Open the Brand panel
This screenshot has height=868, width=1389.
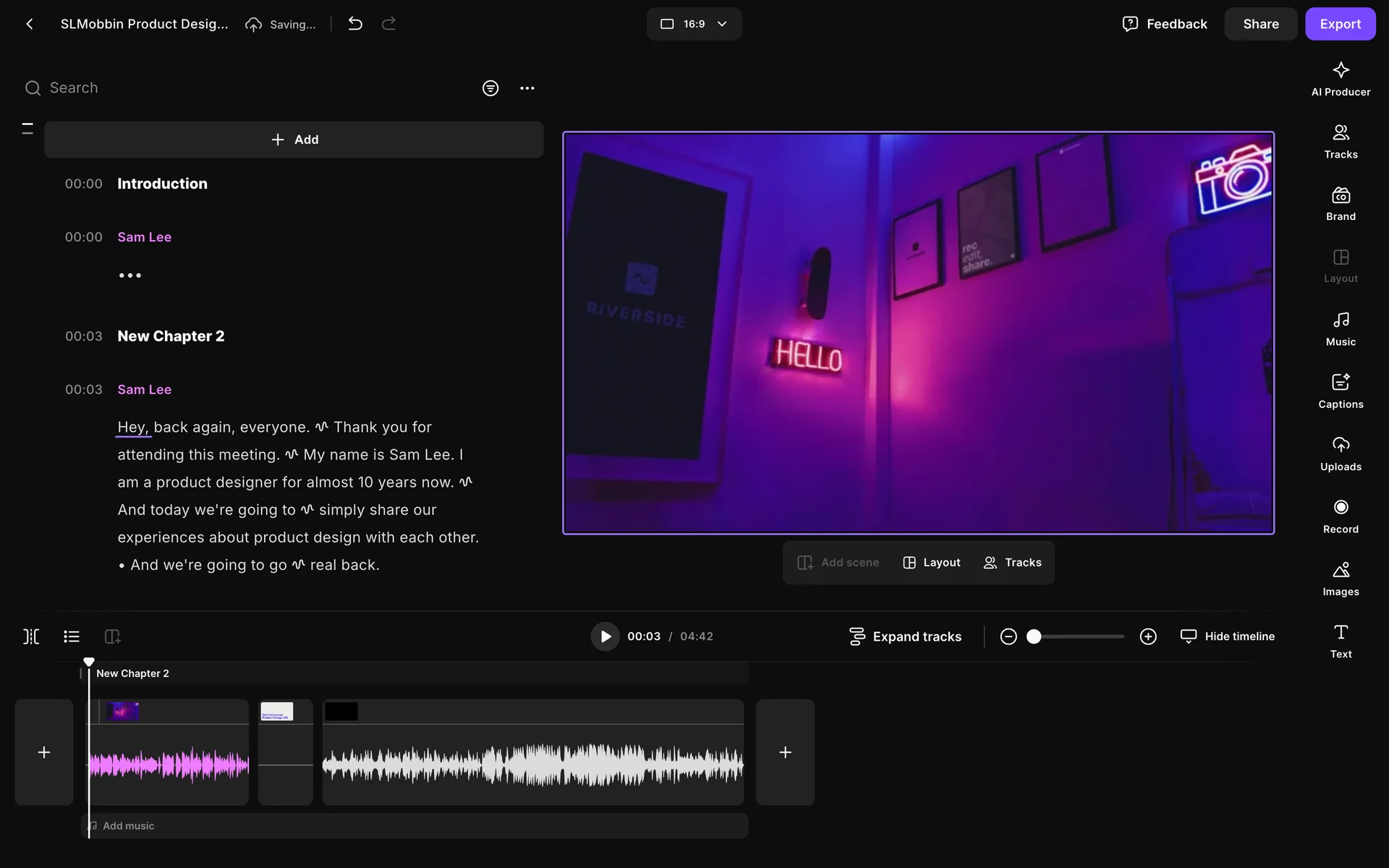click(x=1340, y=204)
